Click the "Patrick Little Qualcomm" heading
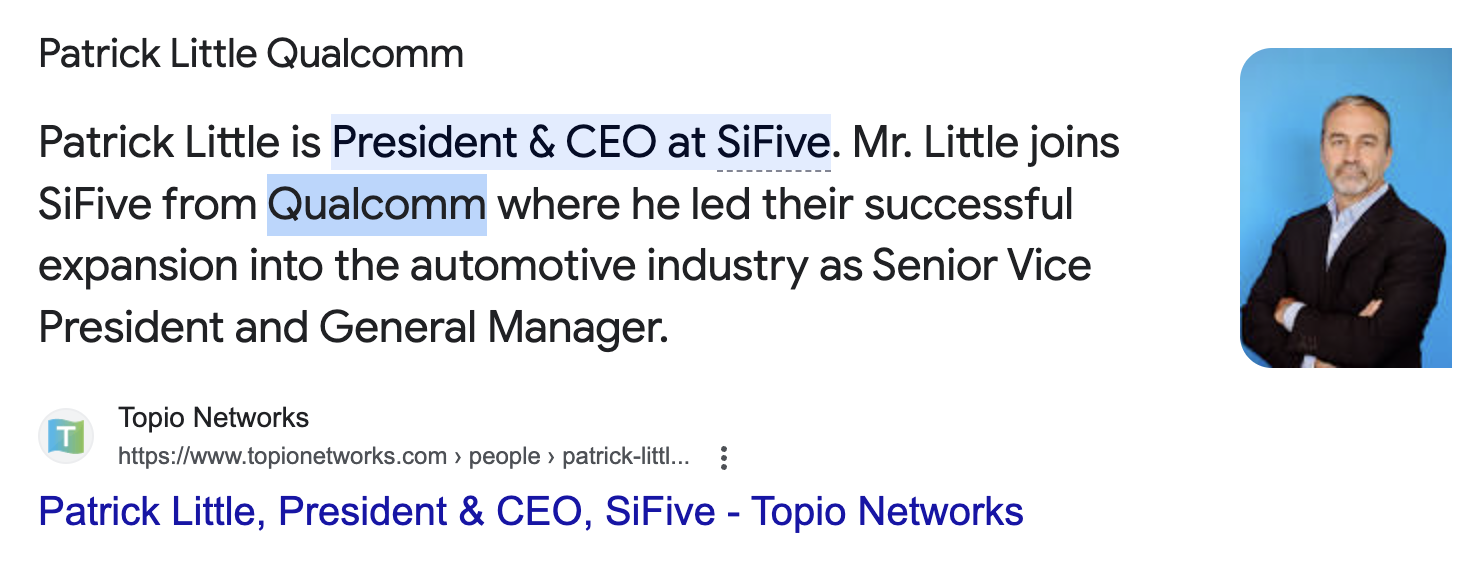 click(251, 54)
